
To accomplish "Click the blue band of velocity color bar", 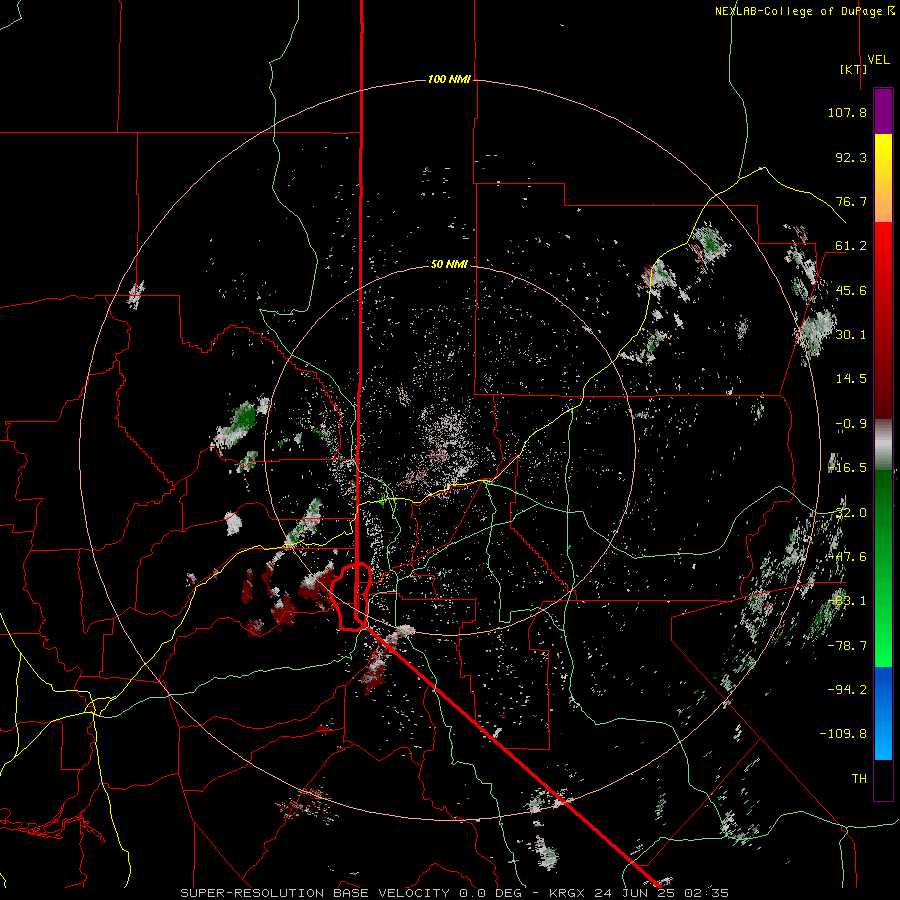I will click(x=883, y=713).
